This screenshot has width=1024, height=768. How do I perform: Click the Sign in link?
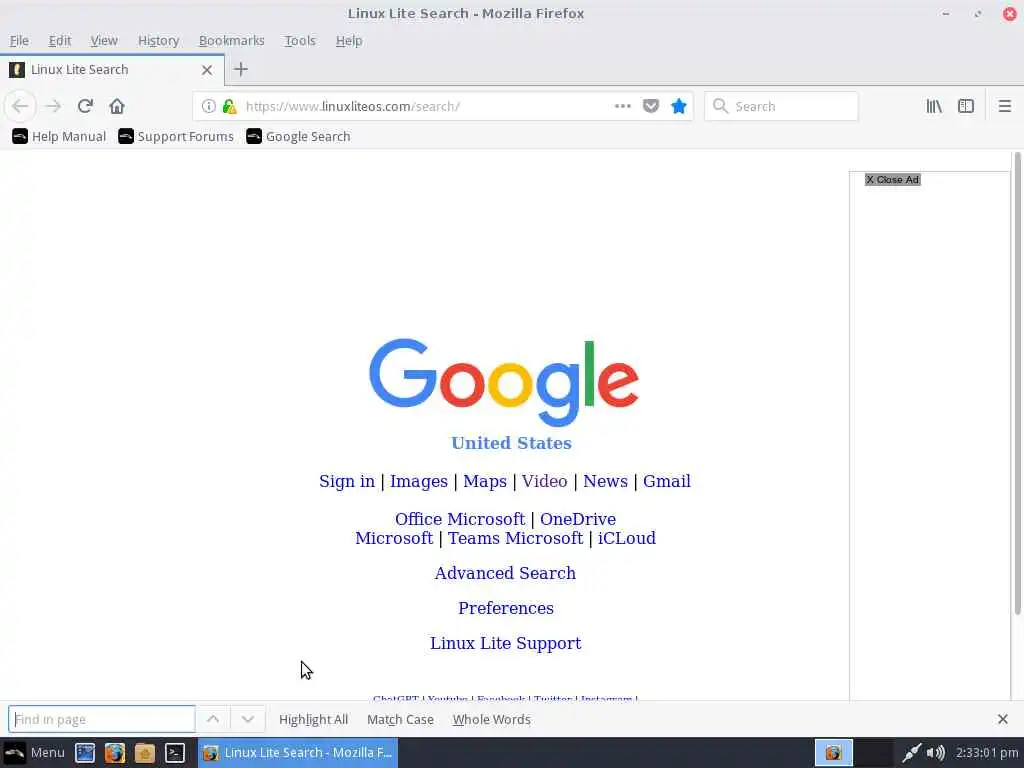pyautogui.click(x=347, y=481)
